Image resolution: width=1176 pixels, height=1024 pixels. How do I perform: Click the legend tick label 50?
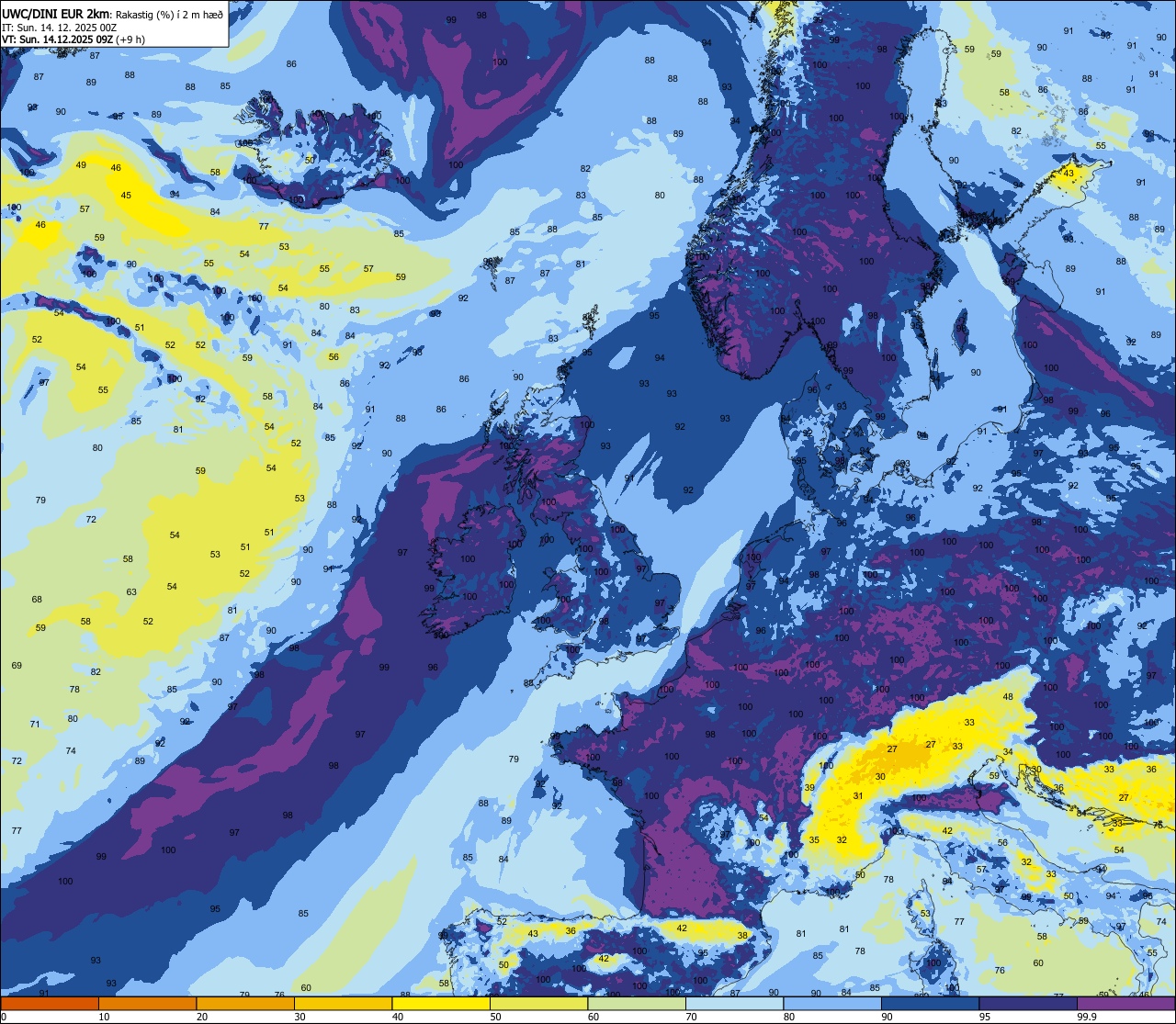[495, 1017]
